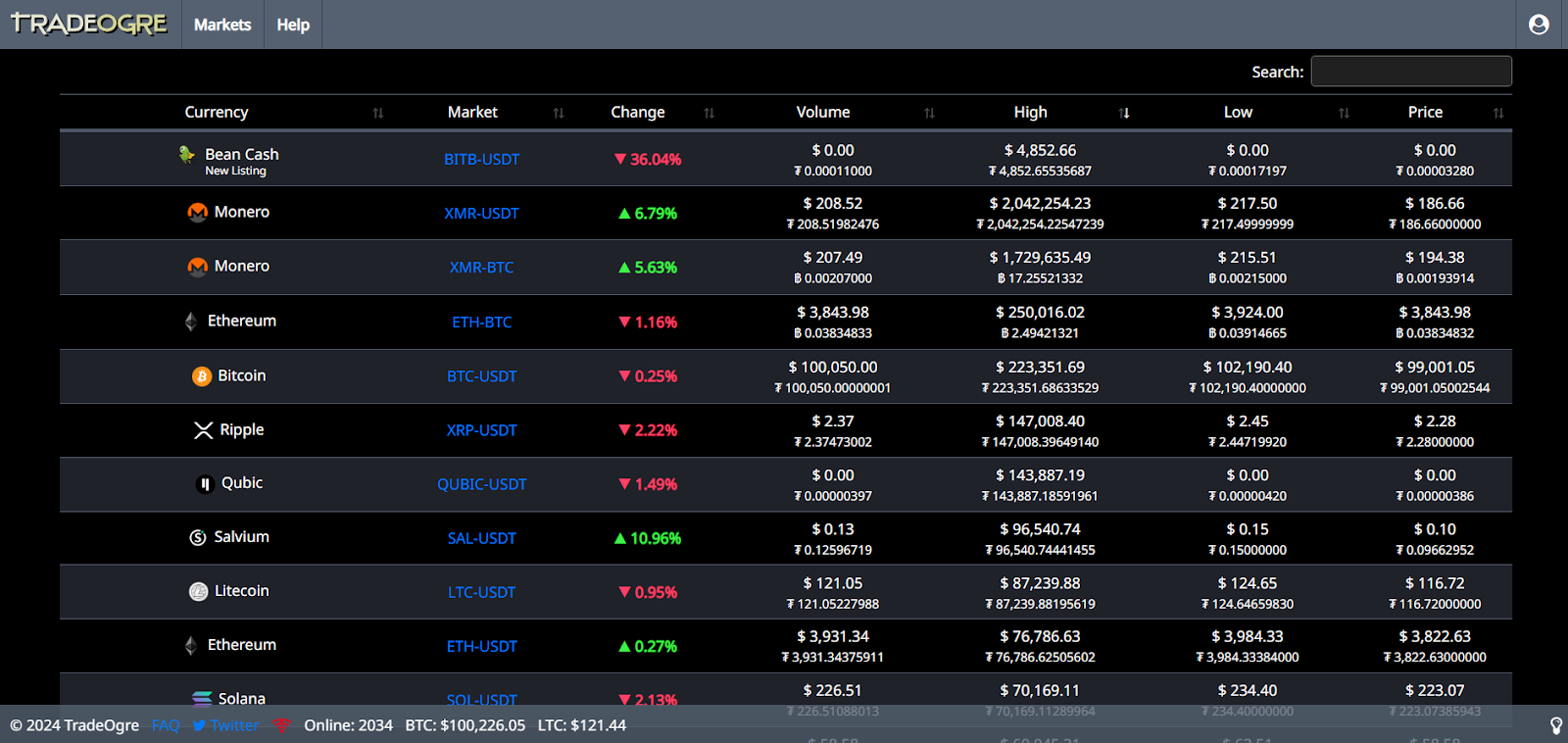The height and width of the screenshot is (743, 1568).
Task: Click the Ethereum icon in the ETH-BTC row
Action: (191, 321)
